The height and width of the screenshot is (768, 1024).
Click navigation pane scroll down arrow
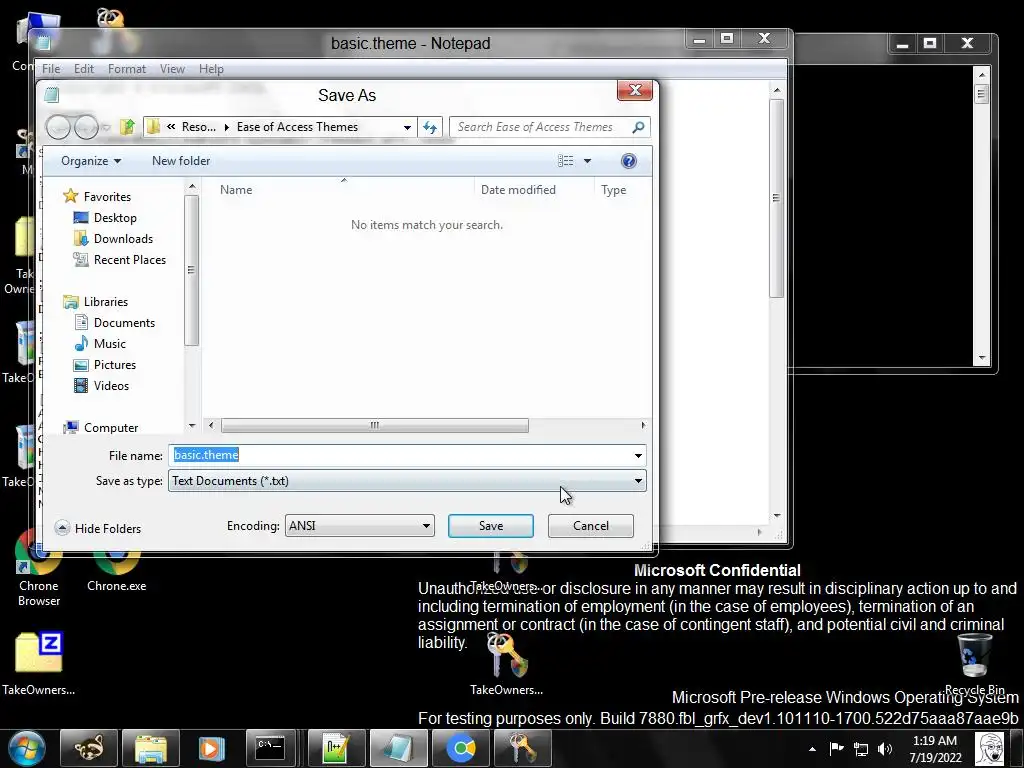click(191, 425)
